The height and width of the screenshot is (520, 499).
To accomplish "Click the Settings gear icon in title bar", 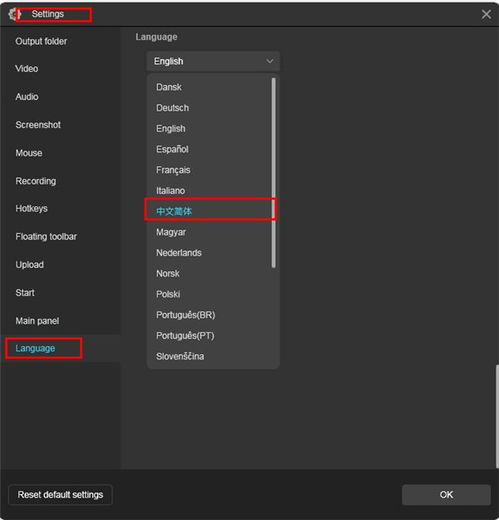I will 14,14.
